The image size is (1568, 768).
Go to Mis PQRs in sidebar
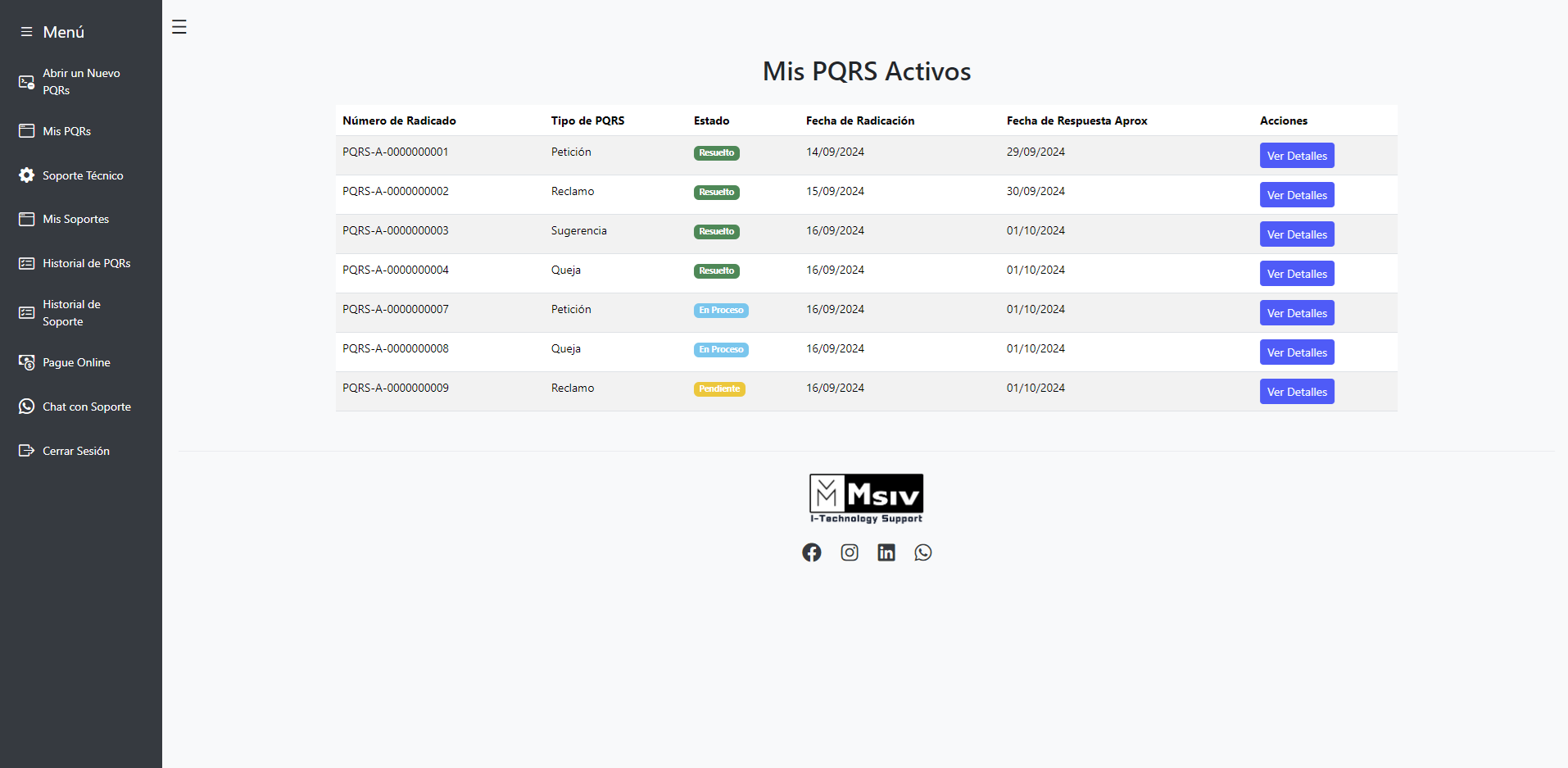tap(66, 131)
